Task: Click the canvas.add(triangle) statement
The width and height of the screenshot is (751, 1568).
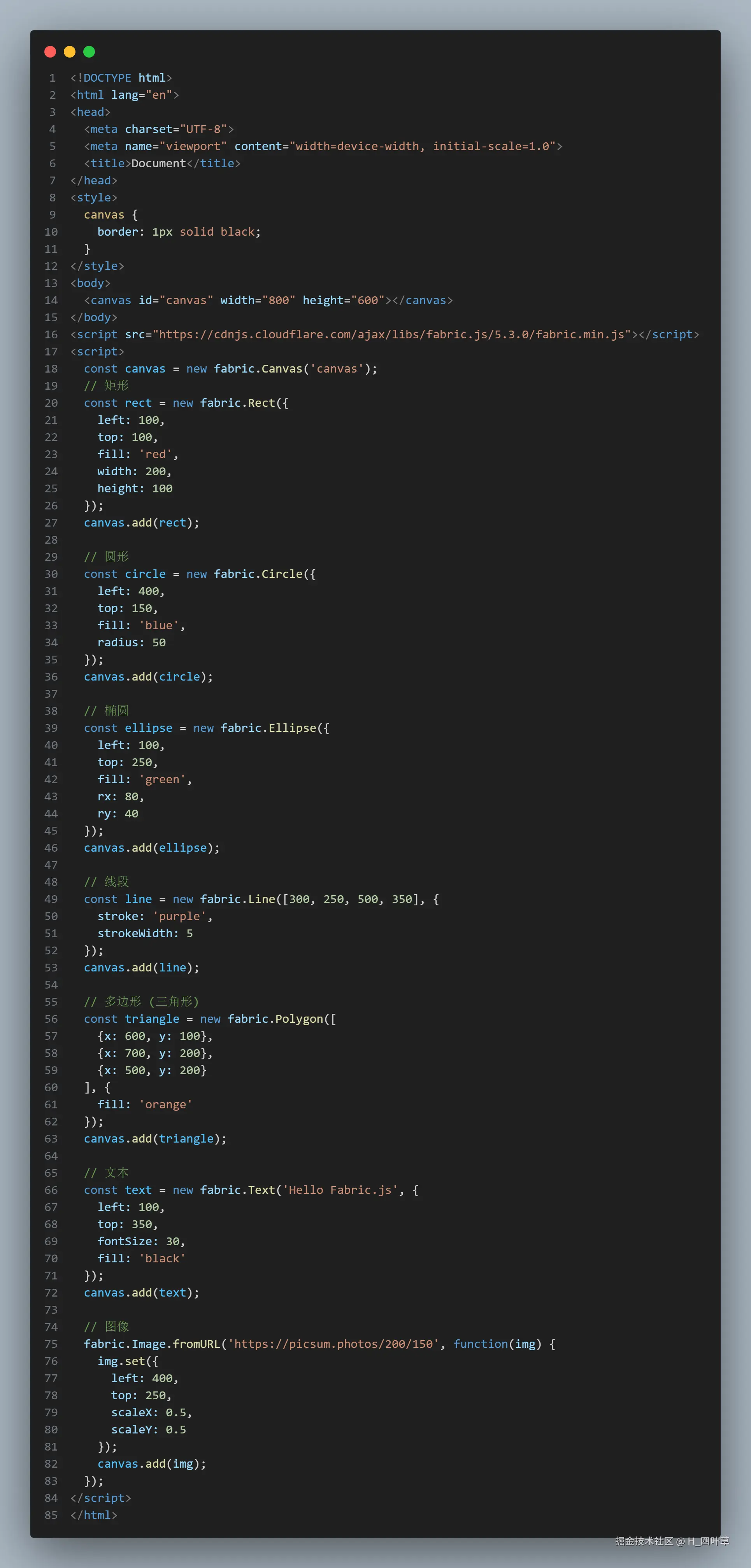Action: [x=155, y=1138]
